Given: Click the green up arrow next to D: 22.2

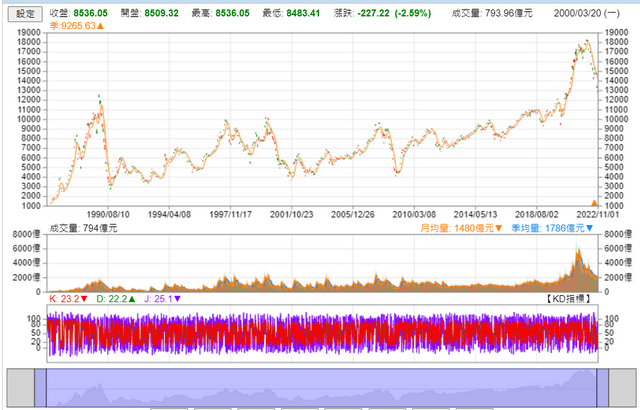Looking at the screenshot, I should point(132,299).
